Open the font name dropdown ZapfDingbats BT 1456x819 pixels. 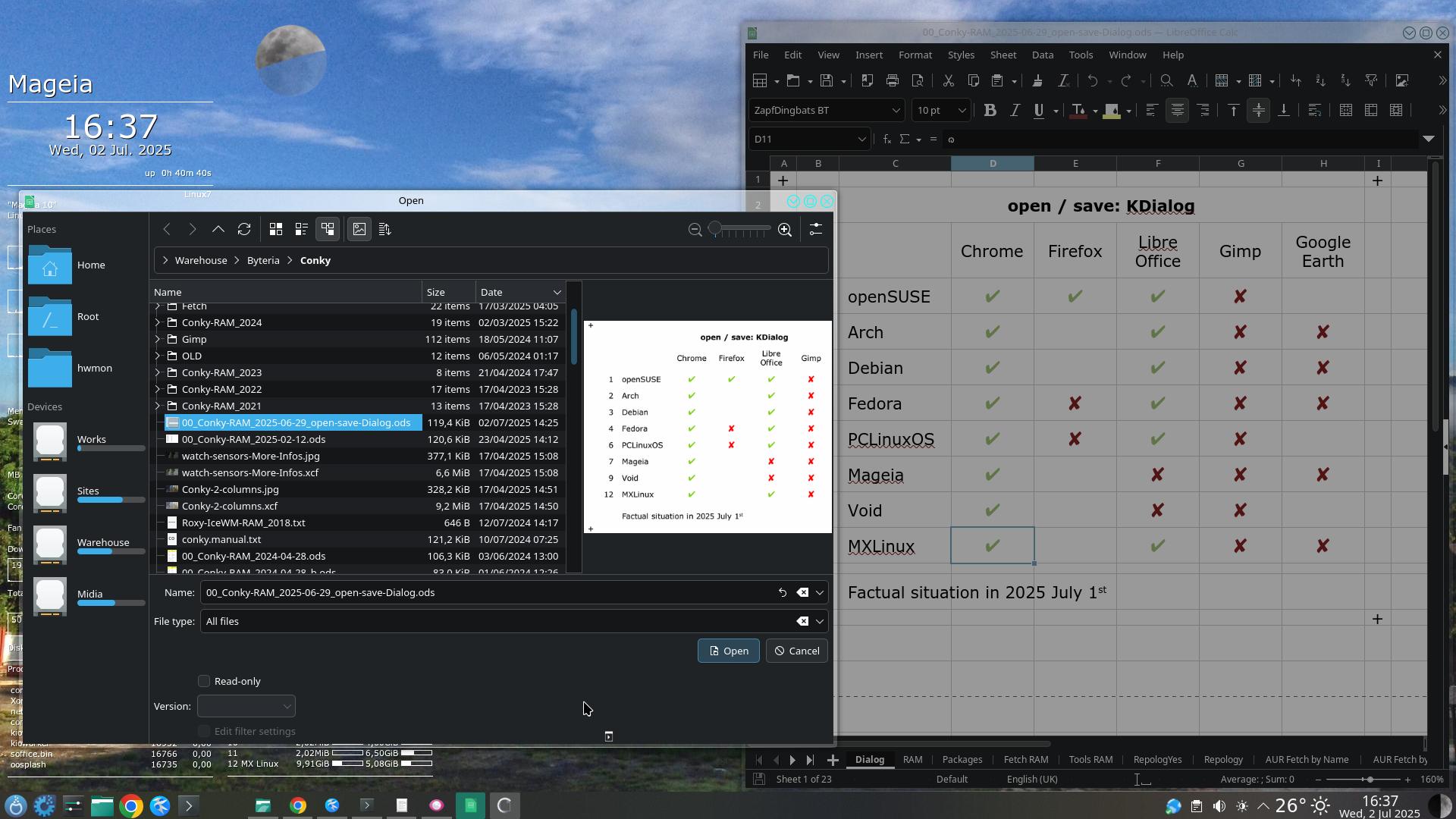pyautogui.click(x=896, y=111)
